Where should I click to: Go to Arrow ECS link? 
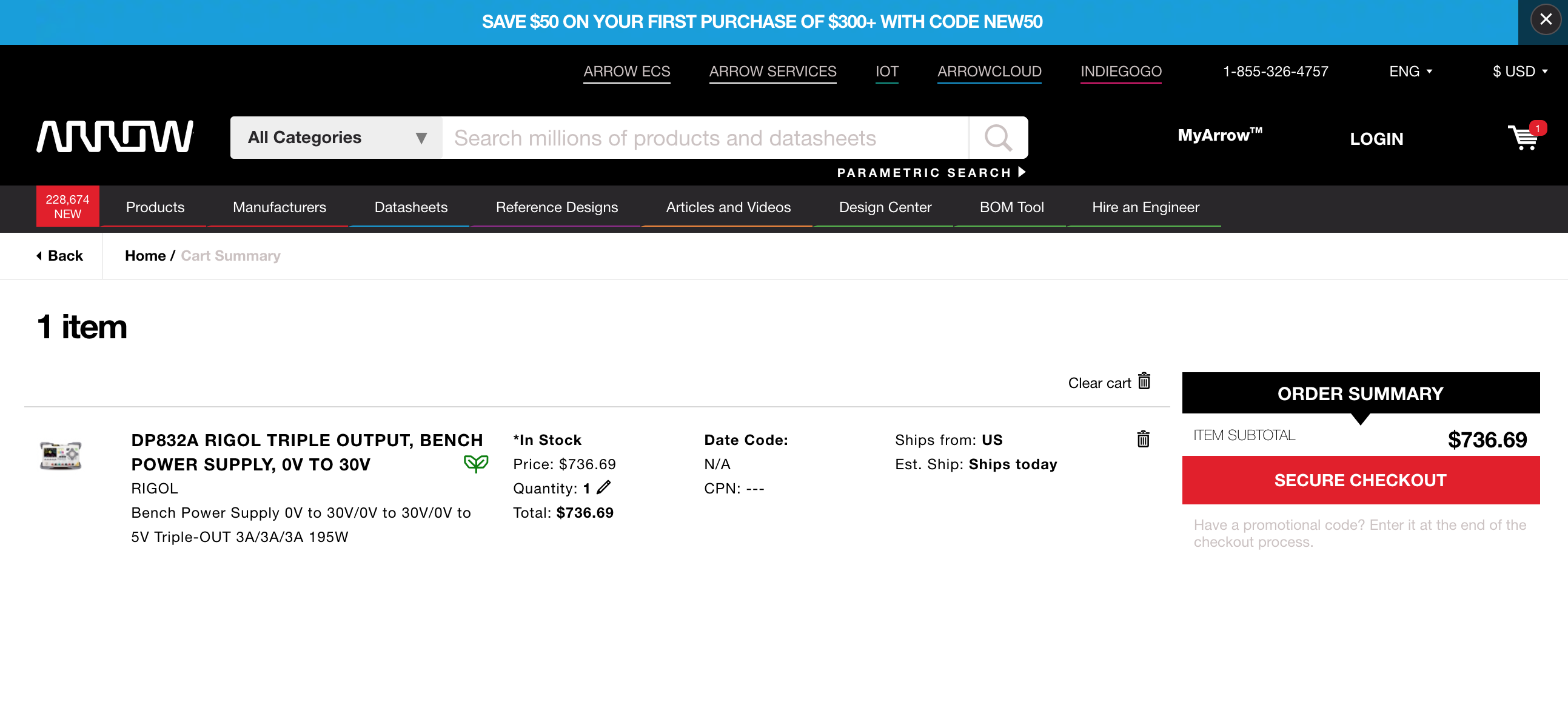click(x=626, y=72)
